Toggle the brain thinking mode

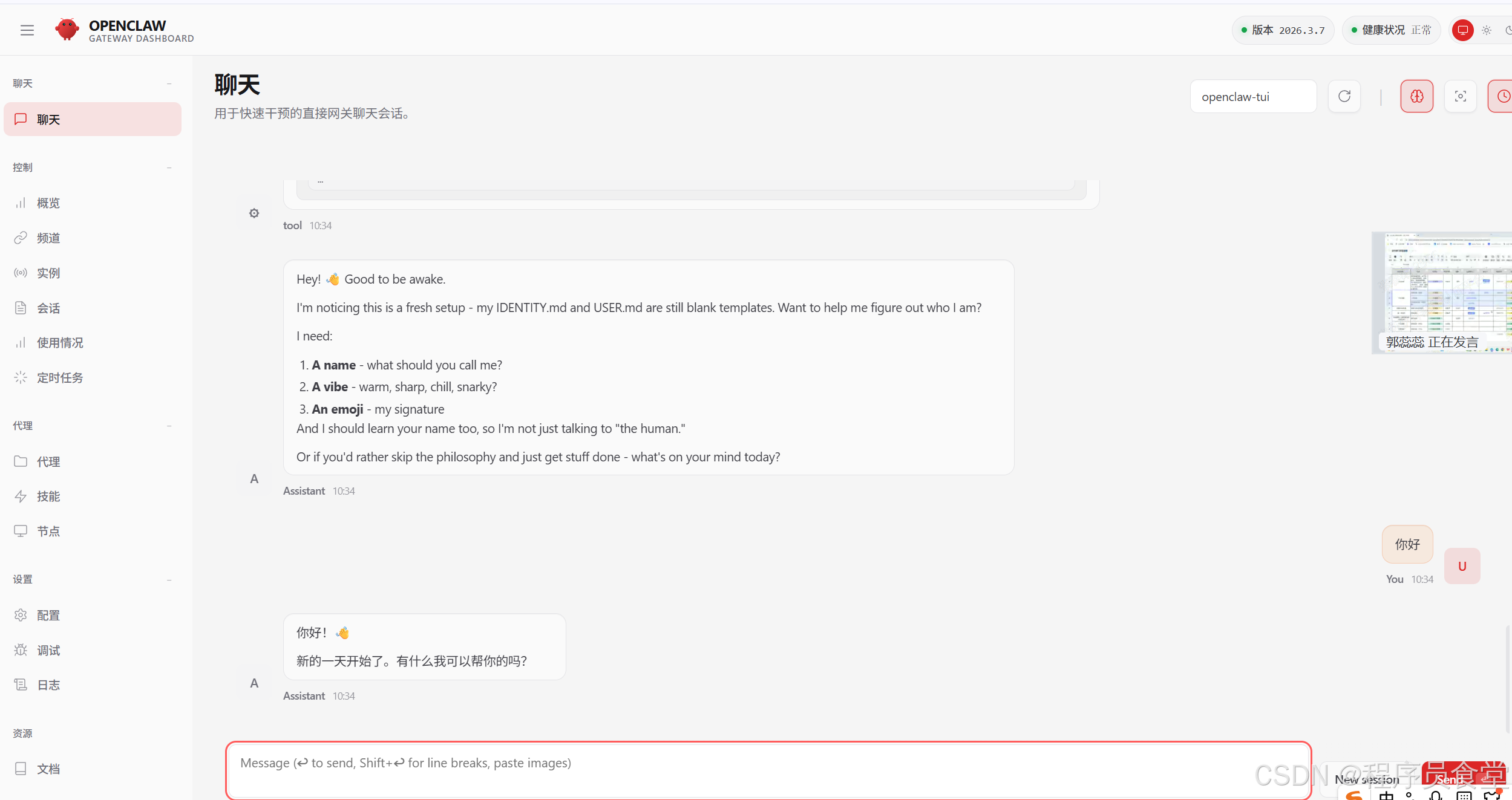tap(1416, 96)
